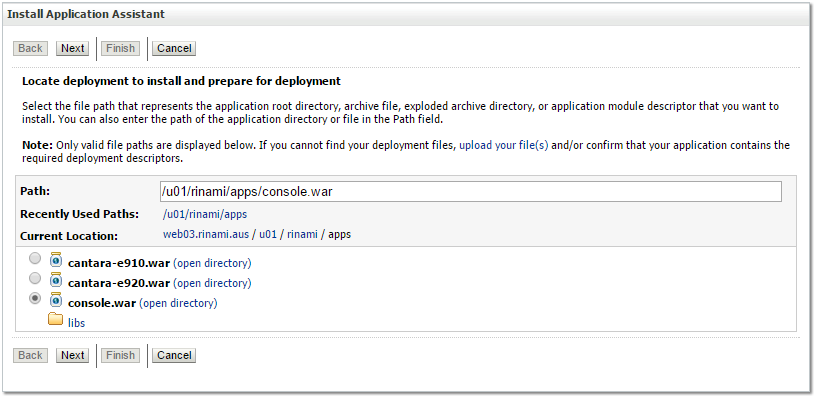Go to the u01 breadcrumb directory
The image size is (814, 396).
pos(268,234)
